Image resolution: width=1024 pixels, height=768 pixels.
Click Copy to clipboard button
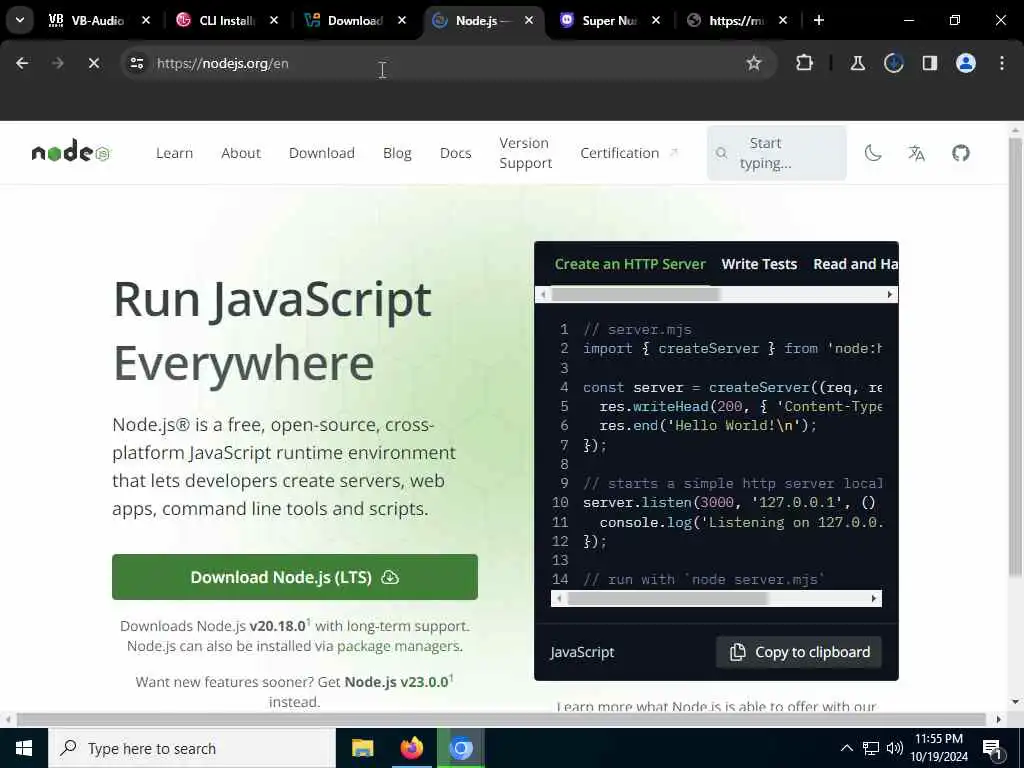point(799,652)
